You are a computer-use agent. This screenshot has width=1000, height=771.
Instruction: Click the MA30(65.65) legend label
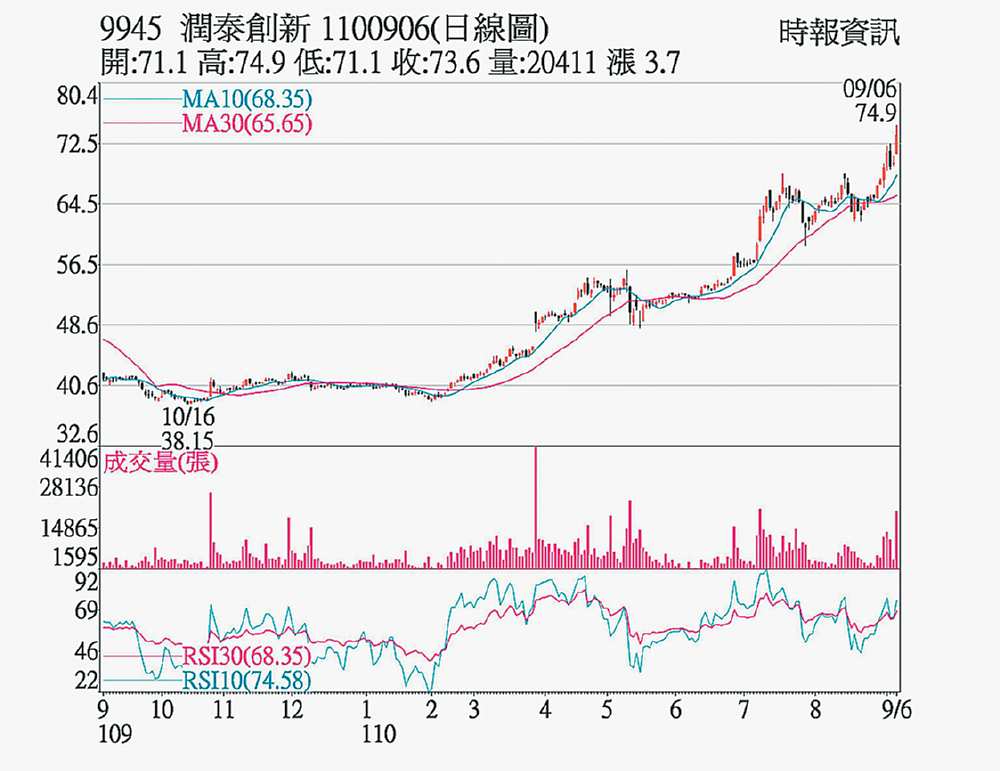pos(247,124)
